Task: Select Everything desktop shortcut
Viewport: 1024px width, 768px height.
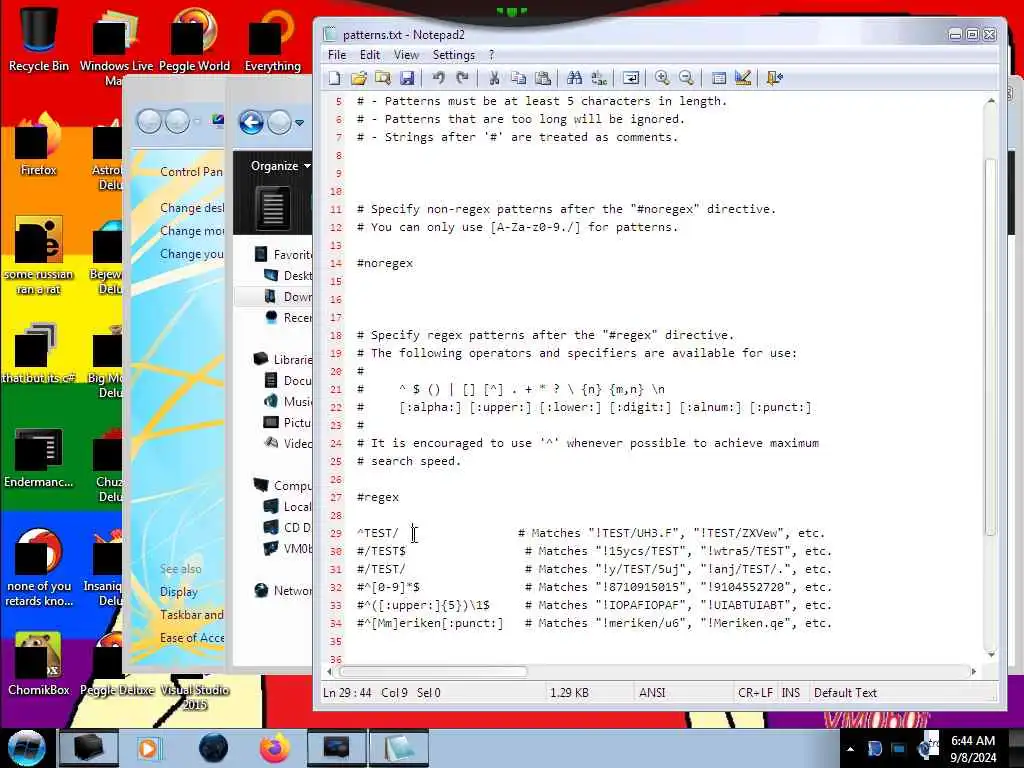Action: pos(272,39)
